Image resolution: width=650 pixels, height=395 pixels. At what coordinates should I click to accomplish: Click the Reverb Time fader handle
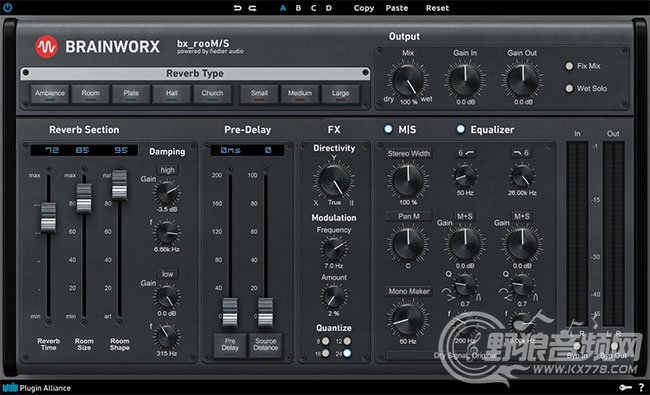coord(48,217)
